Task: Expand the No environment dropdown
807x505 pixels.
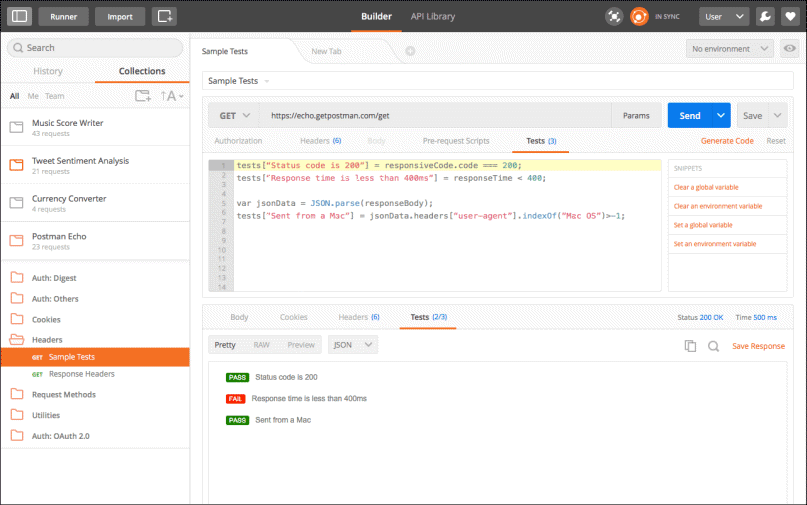Action: coord(729,48)
